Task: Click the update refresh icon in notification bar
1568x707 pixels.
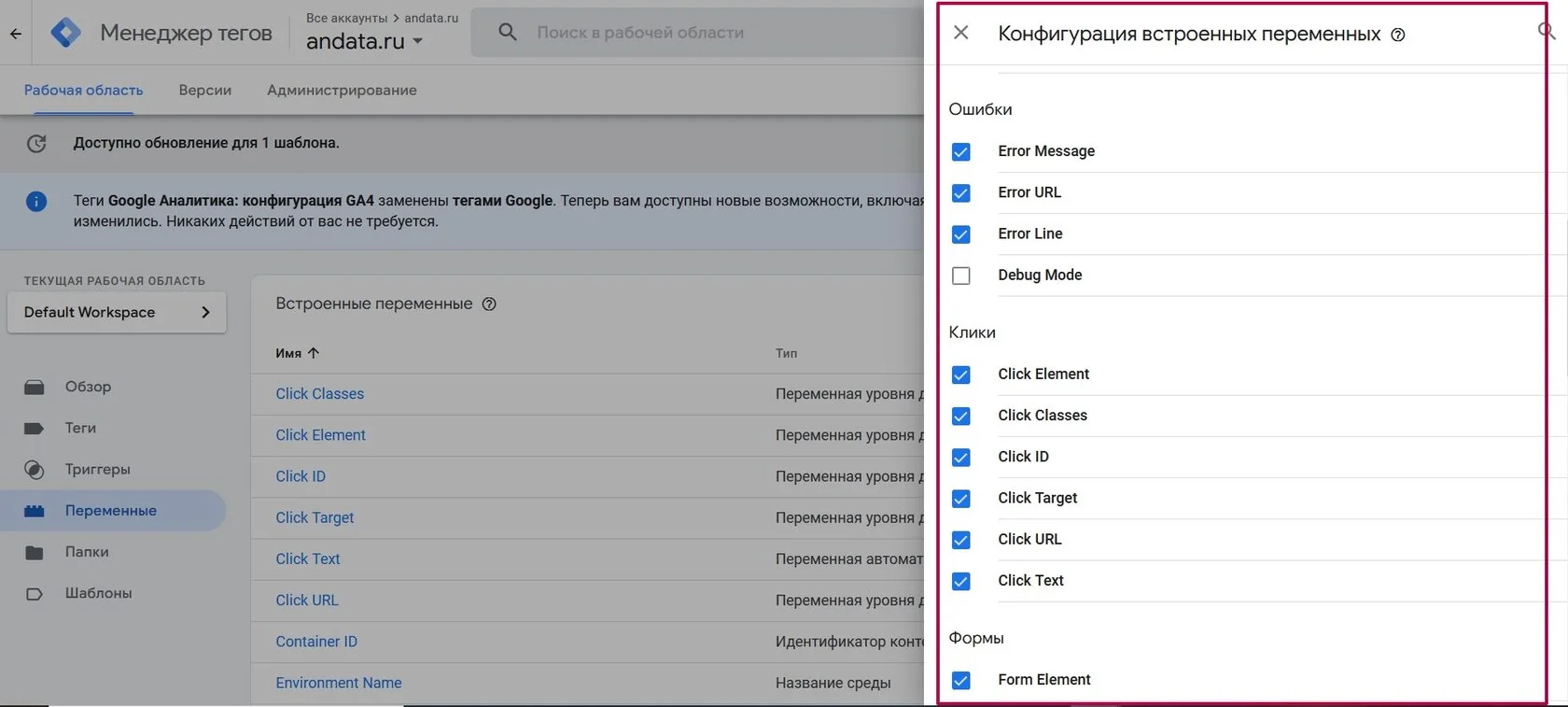Action: coord(36,143)
